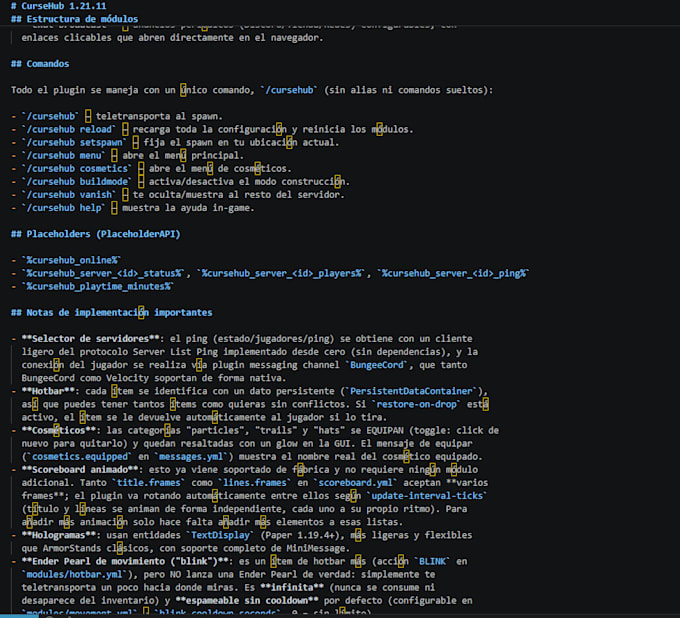This screenshot has height=618, width=680.
Task: Click the `BungeeCord` inline code
Action: (376, 365)
